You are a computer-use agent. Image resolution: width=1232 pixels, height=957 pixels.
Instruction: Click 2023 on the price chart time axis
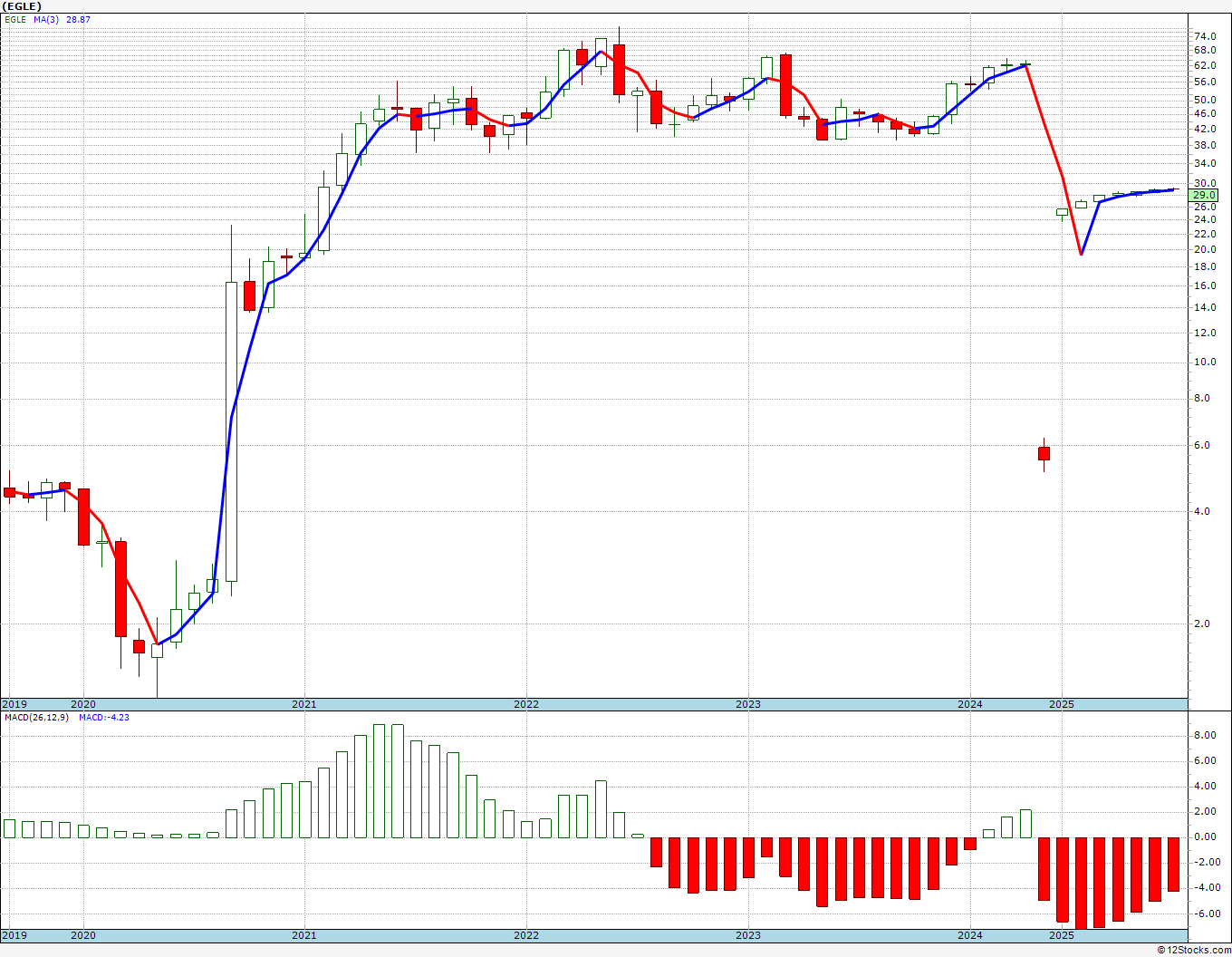click(x=748, y=704)
